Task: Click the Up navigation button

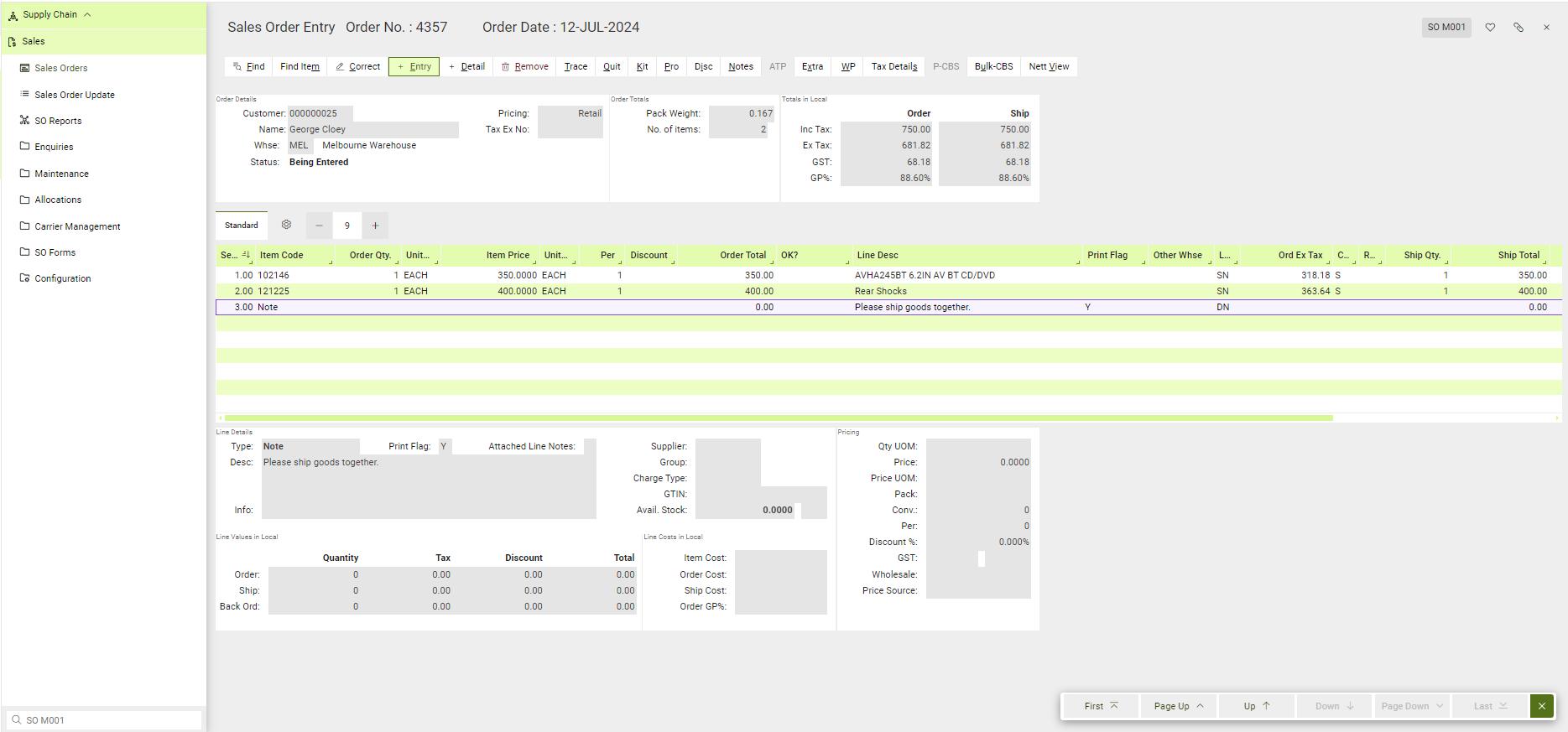Action: coord(1256,706)
